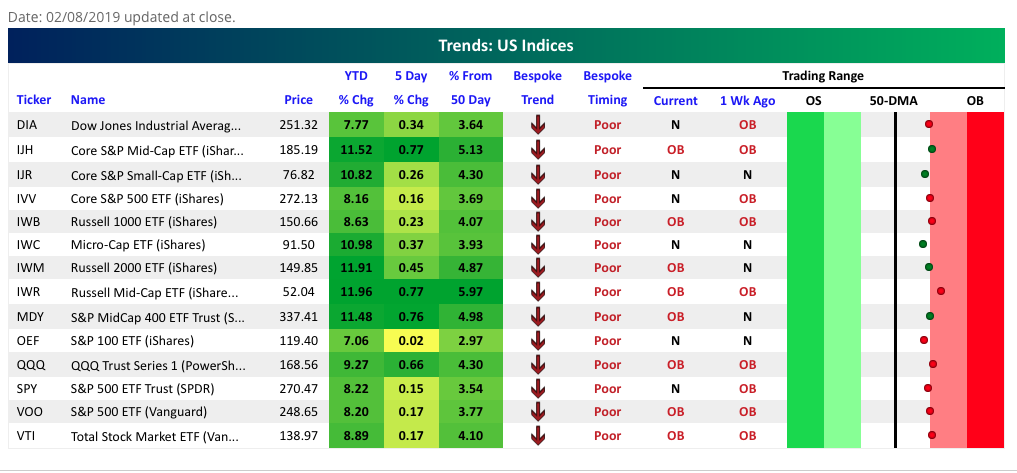The width and height of the screenshot is (1017, 473).
Task: Click the down trend arrow in QQQ row
Action: point(538,365)
